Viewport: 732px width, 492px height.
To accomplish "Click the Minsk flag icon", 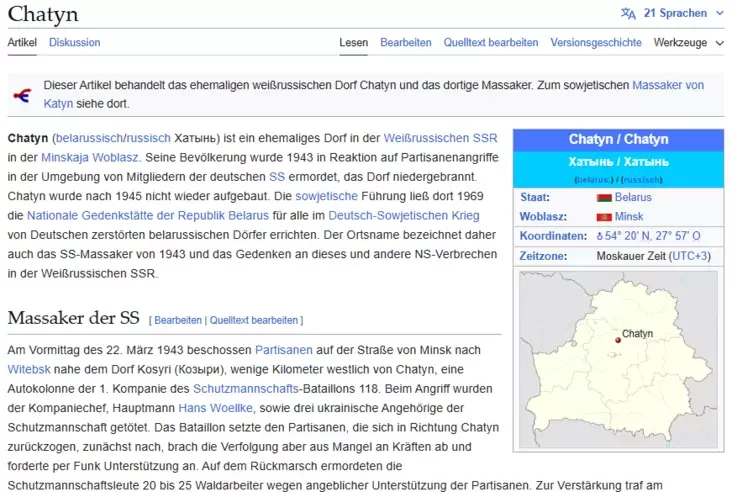I will [603, 217].
